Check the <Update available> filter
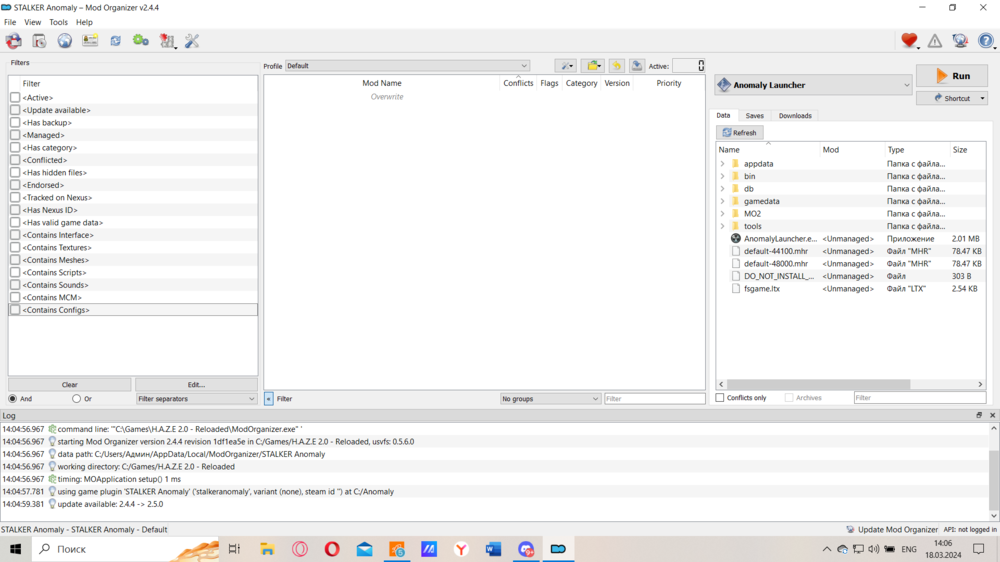The width and height of the screenshot is (1000, 562). tap(15, 110)
